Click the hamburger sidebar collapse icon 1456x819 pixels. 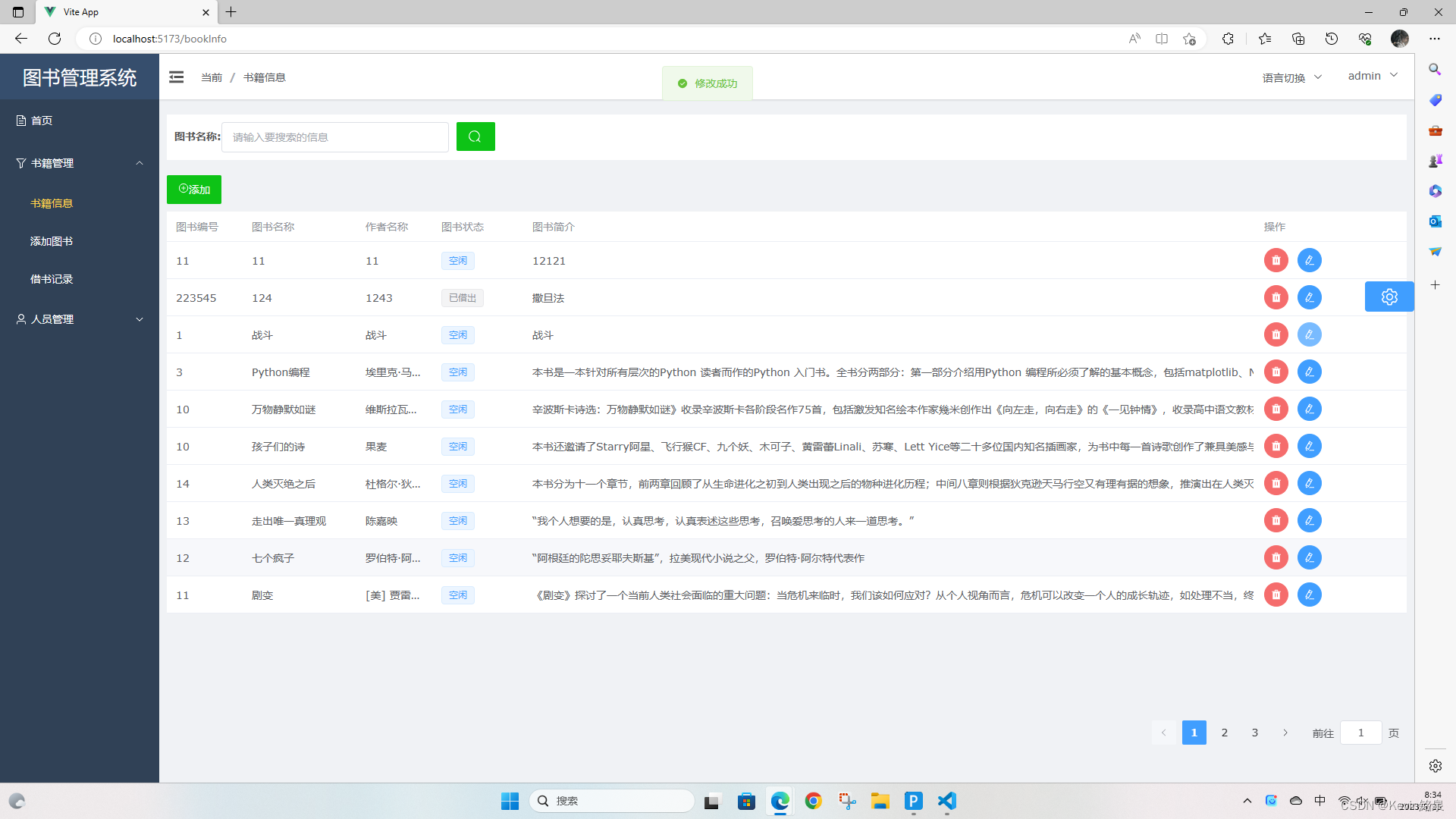coord(177,77)
